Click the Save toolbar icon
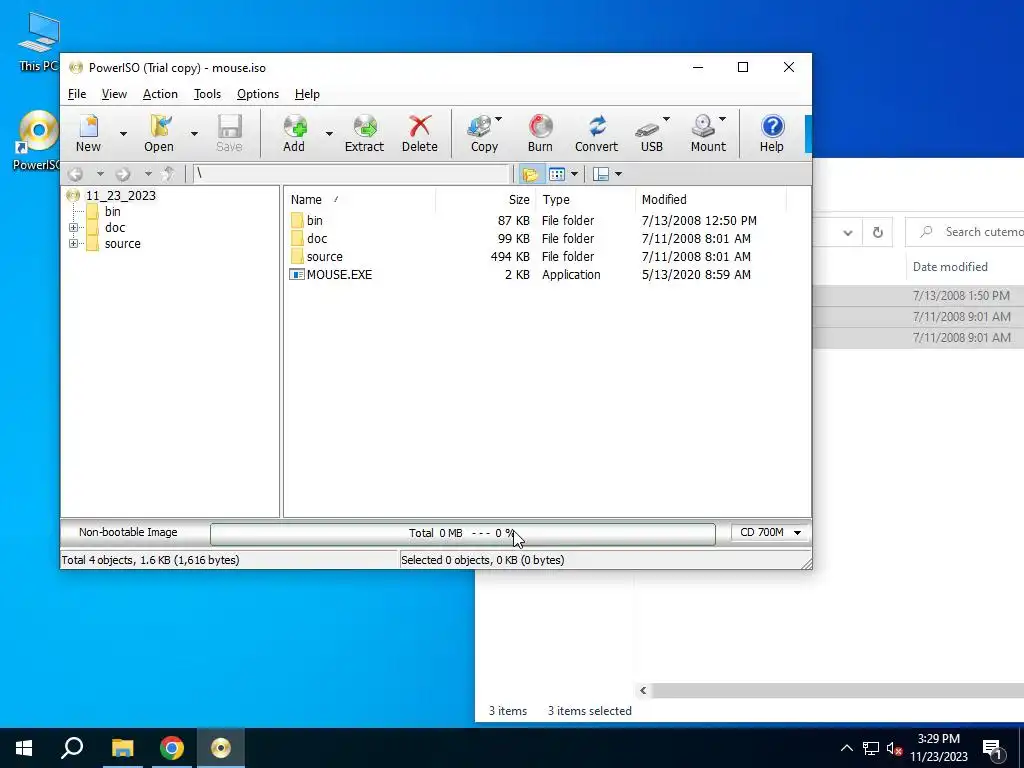1024x768 pixels. point(229,133)
